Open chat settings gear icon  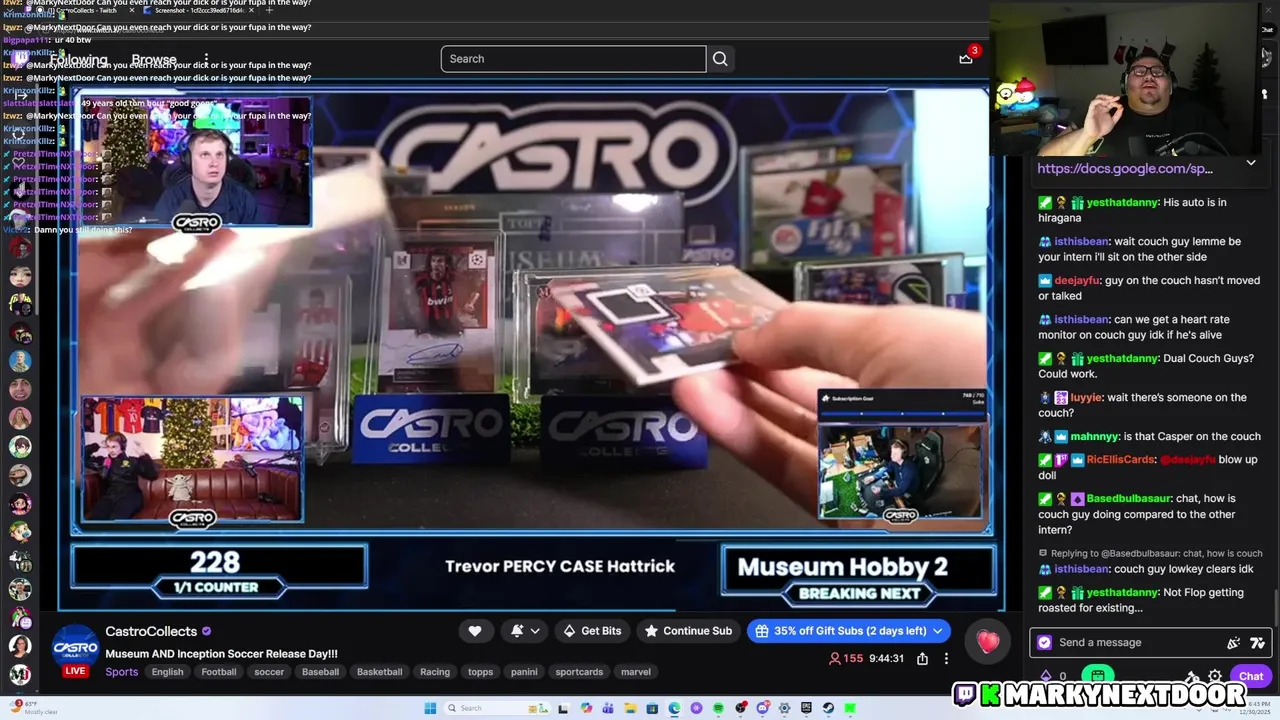[x=1215, y=676]
